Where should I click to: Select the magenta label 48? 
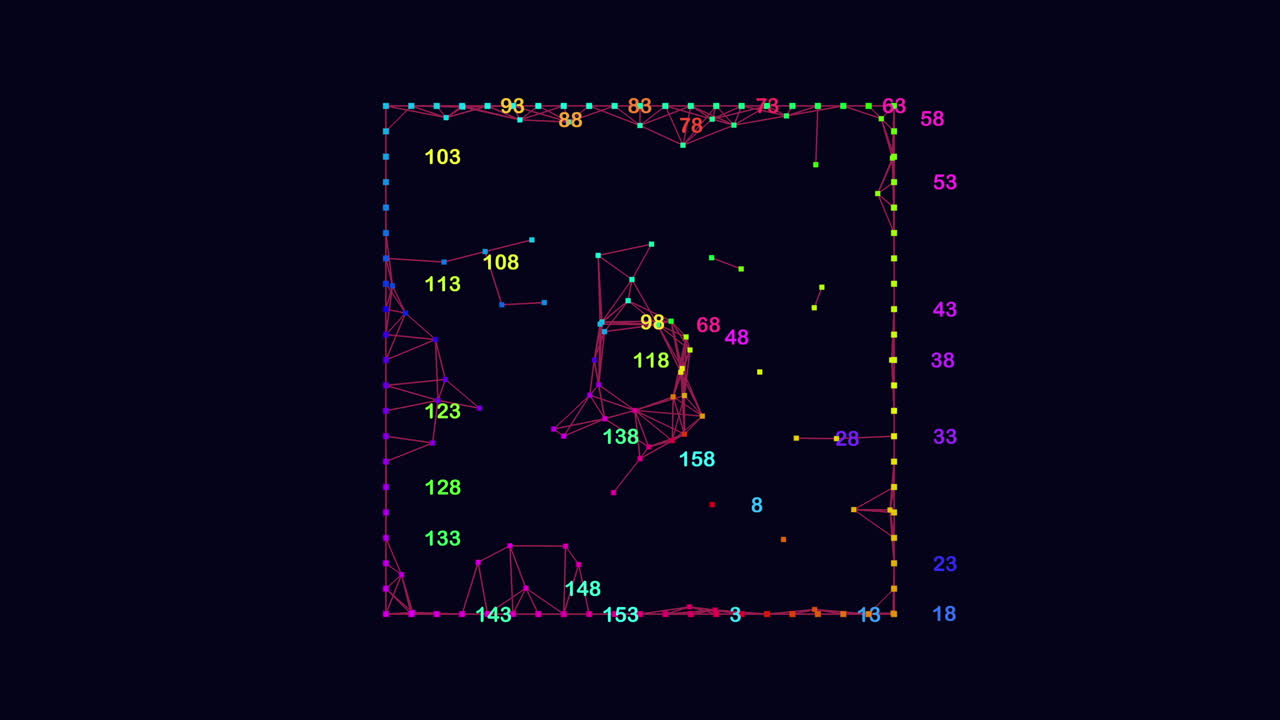tap(736, 338)
